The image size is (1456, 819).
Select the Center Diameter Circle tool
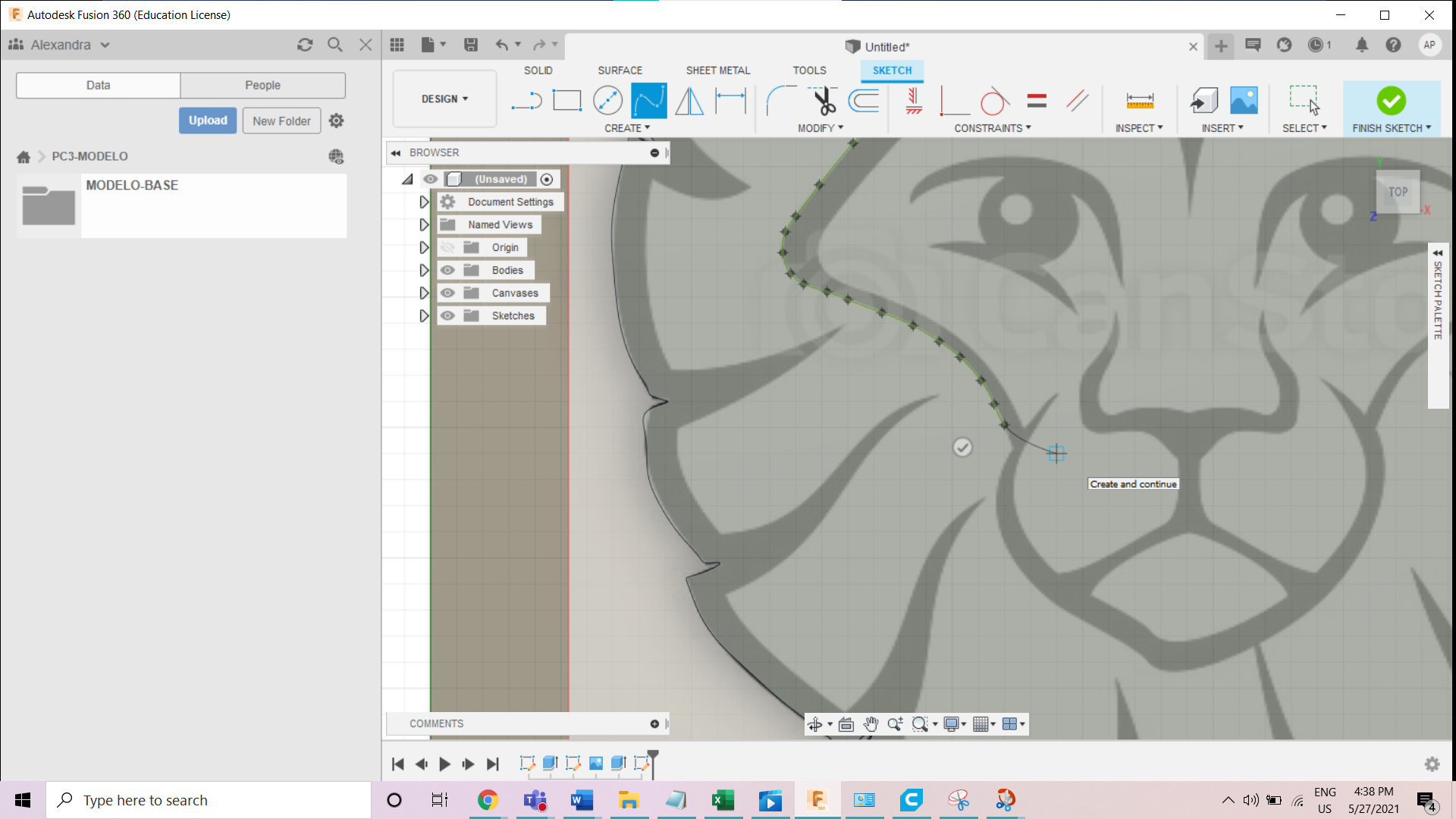point(607,100)
